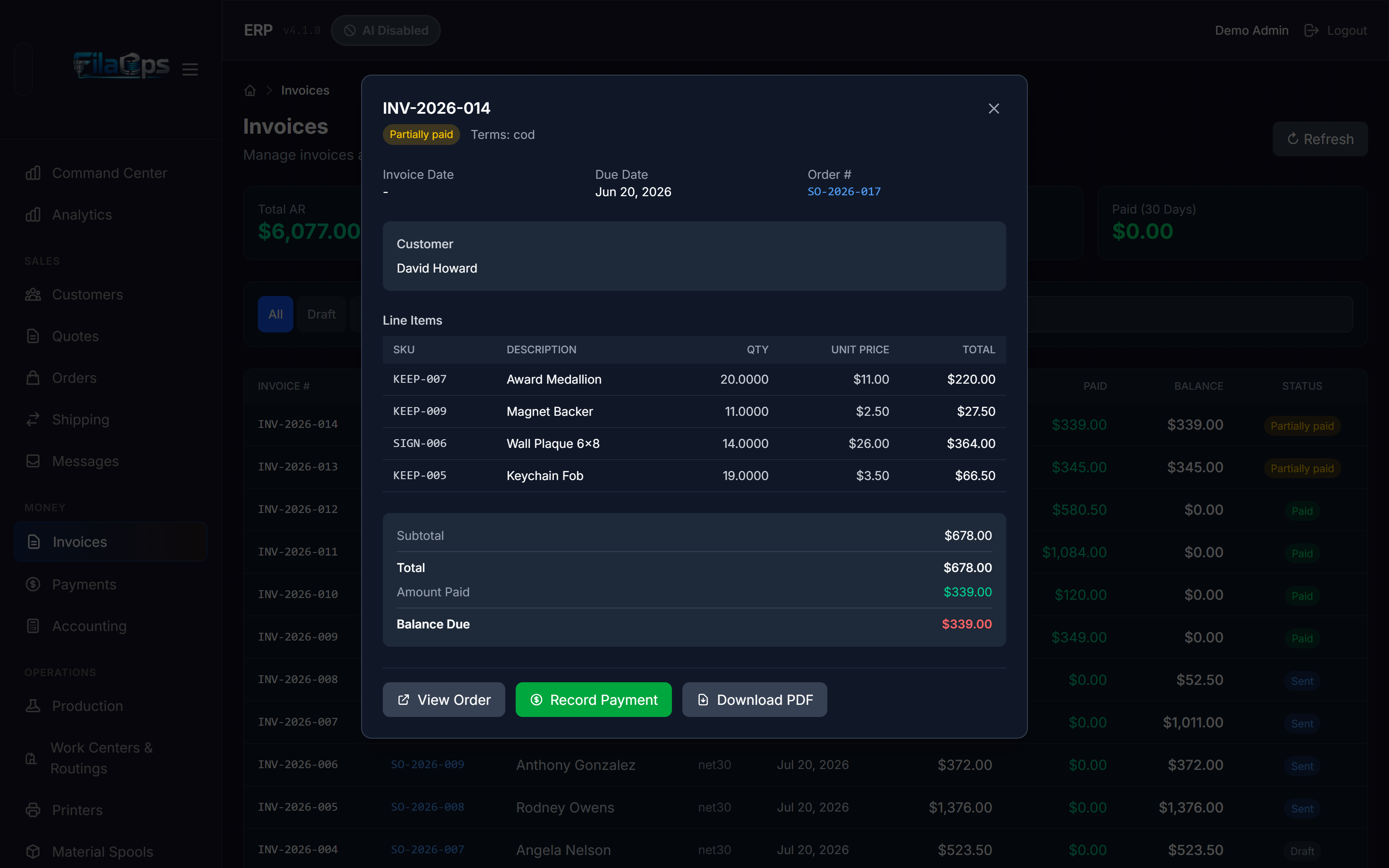
Task: Click the Printers sidebar icon
Action: coord(33,809)
